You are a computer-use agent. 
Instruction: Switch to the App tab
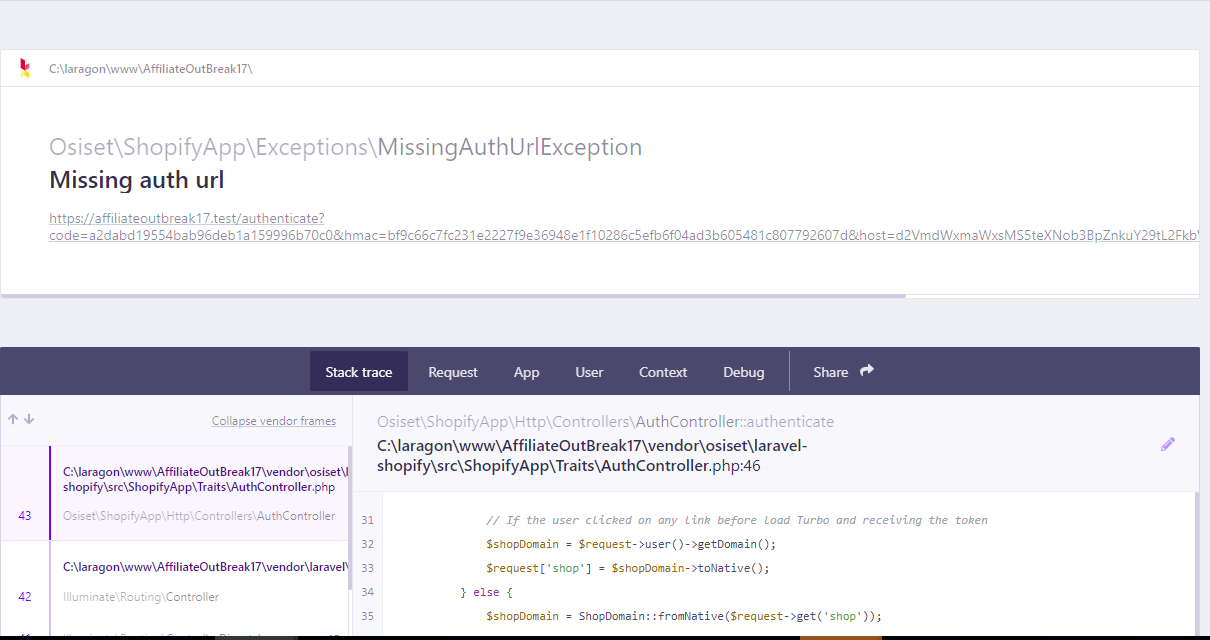tap(526, 371)
